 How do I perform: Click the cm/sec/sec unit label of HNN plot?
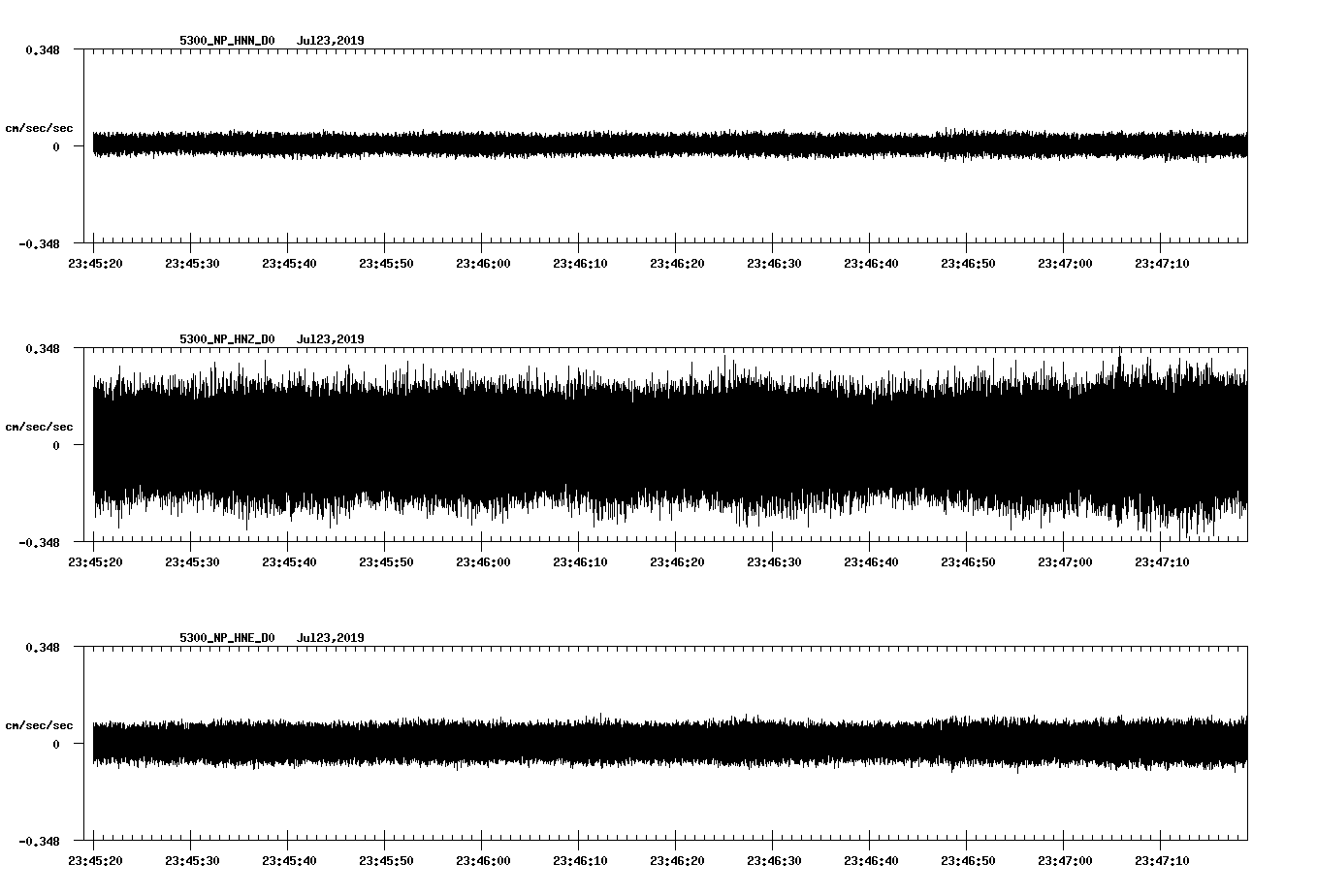(x=39, y=129)
